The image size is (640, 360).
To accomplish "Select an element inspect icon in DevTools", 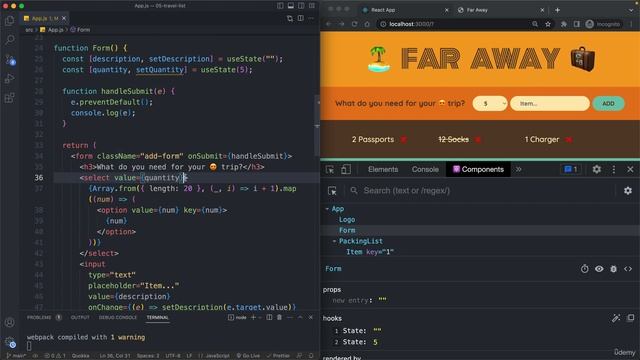I will click(x=330, y=169).
